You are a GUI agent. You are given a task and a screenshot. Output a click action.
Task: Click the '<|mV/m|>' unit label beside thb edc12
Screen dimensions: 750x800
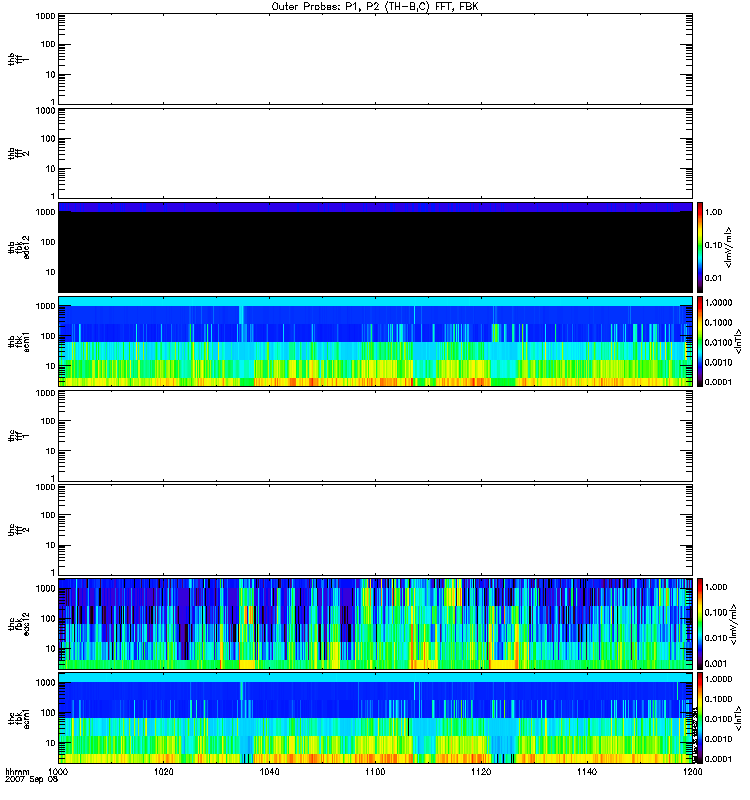pyautogui.click(x=729, y=247)
